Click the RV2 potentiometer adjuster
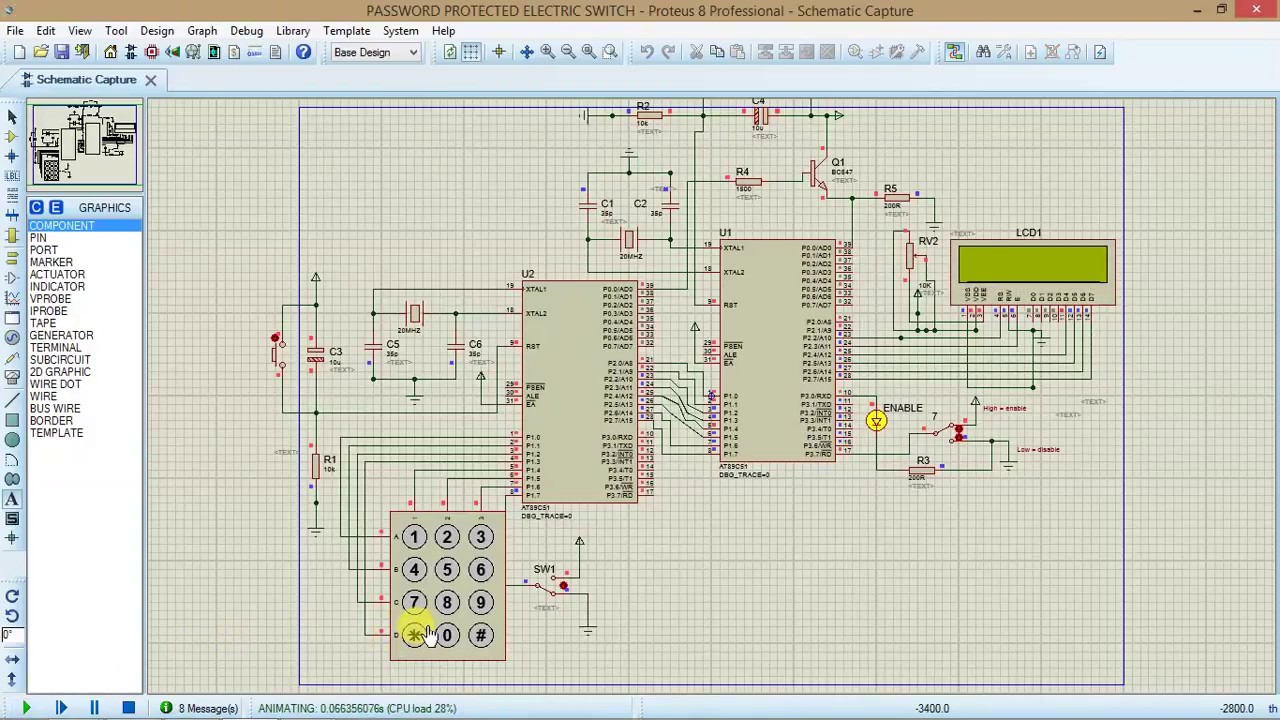 (x=909, y=258)
